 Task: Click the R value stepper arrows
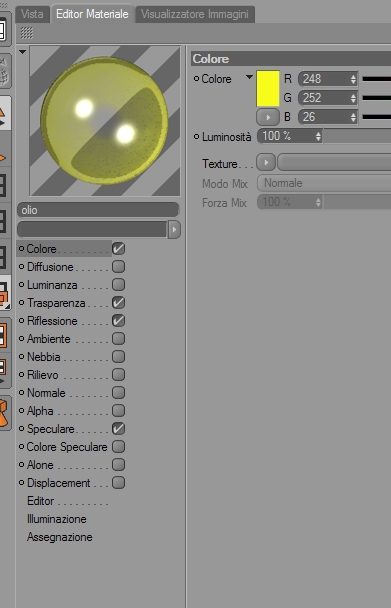click(x=353, y=79)
